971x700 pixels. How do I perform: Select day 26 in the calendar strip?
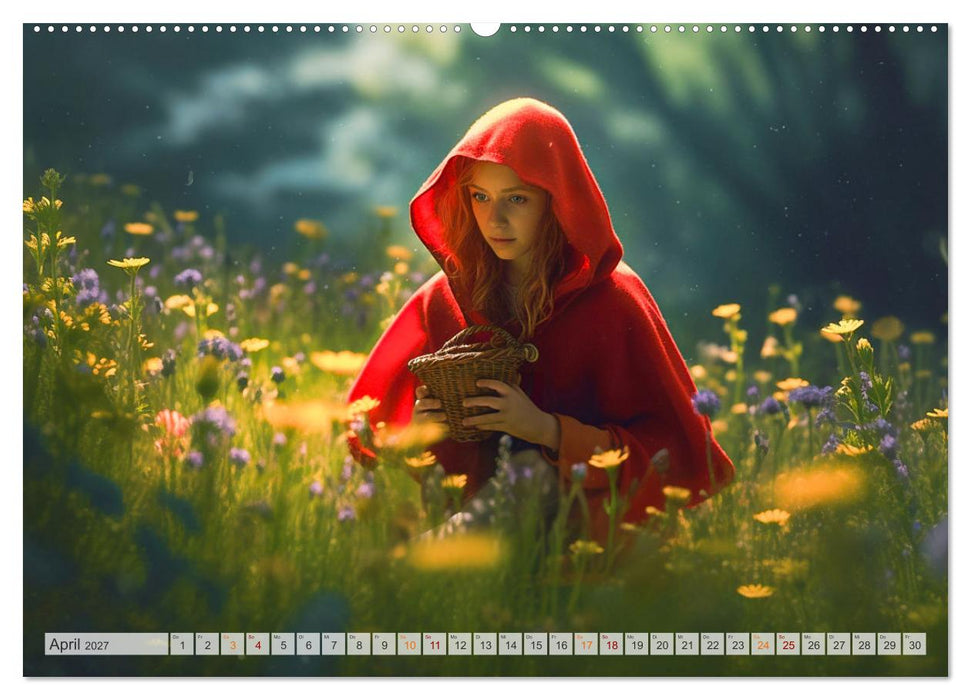pos(814,644)
